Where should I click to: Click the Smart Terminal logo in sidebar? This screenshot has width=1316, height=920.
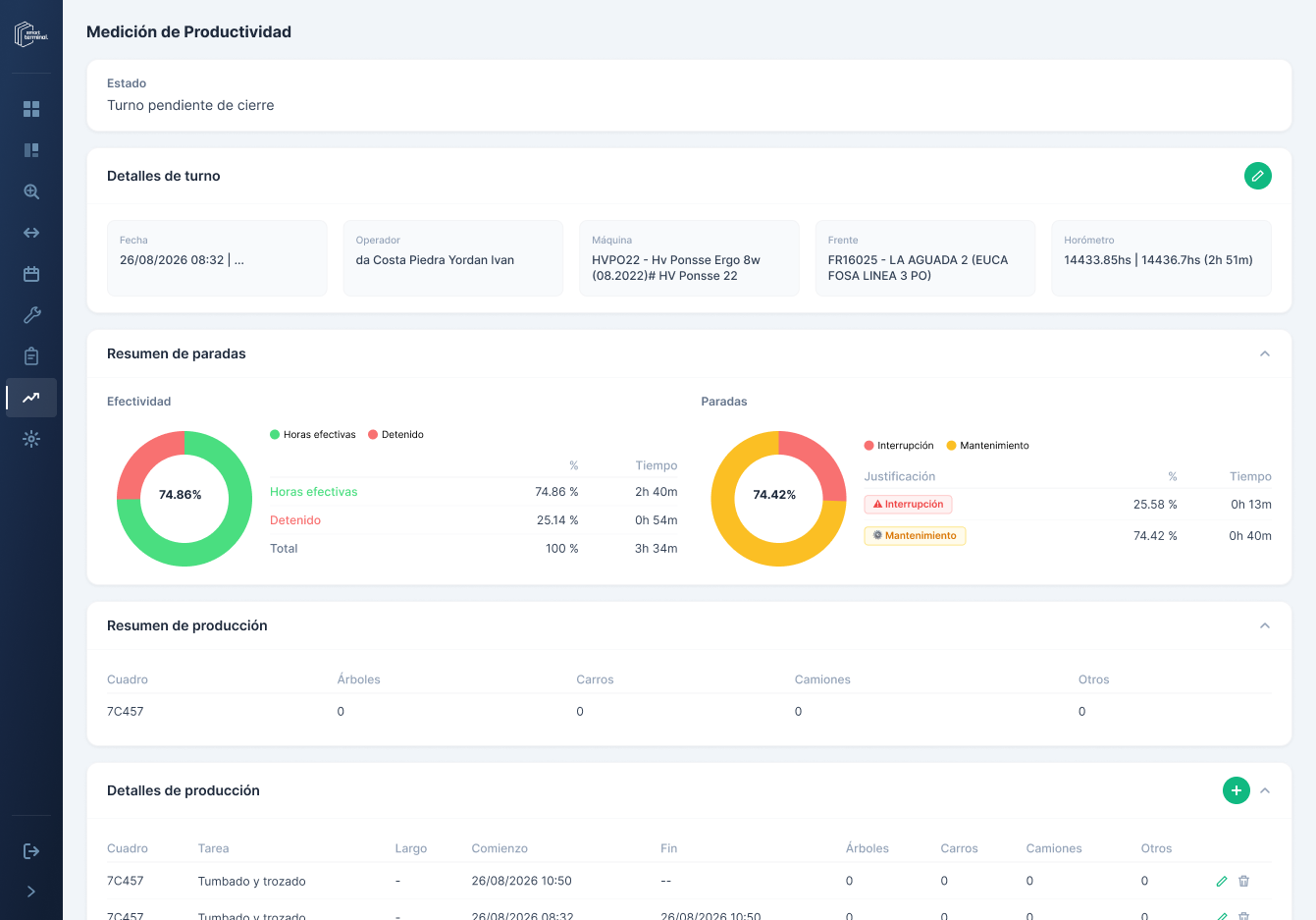pos(30,34)
